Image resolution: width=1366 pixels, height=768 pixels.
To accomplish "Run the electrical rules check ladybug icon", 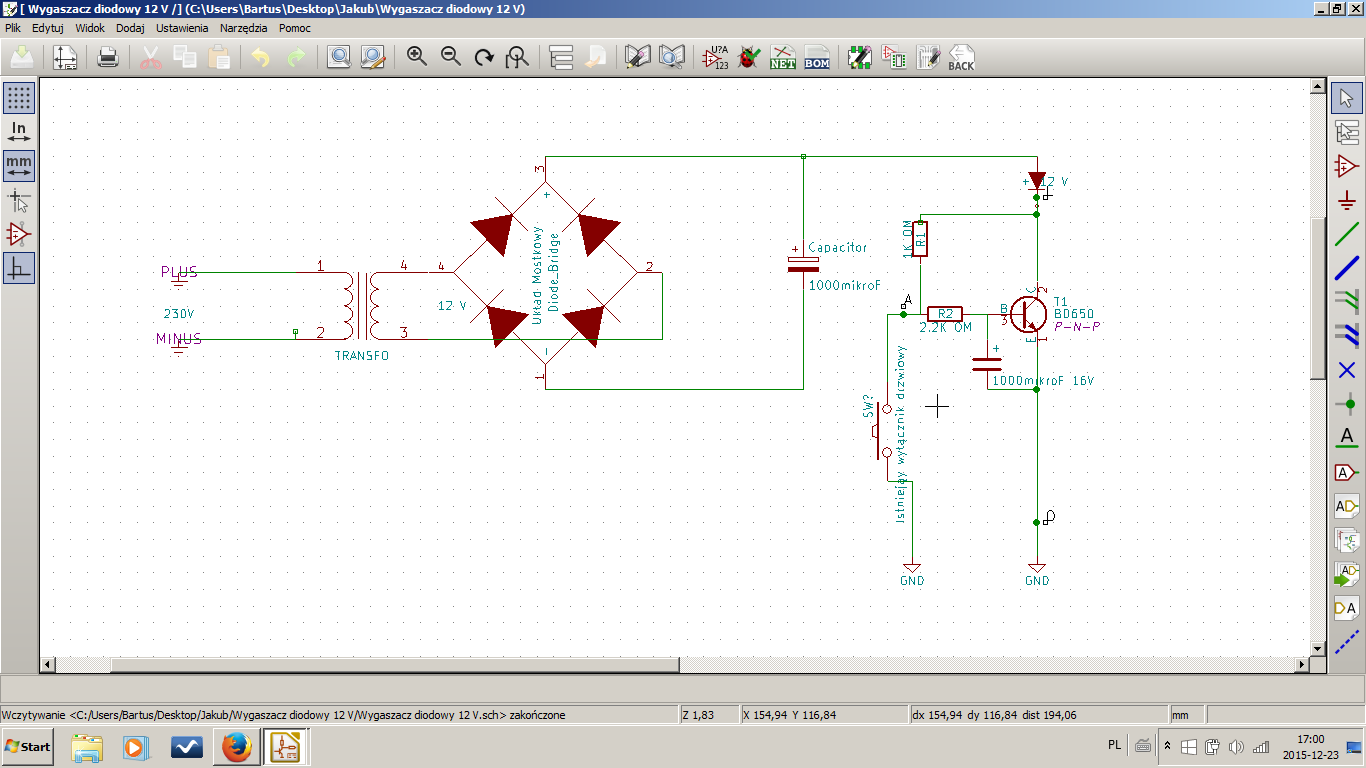I will [x=749, y=57].
